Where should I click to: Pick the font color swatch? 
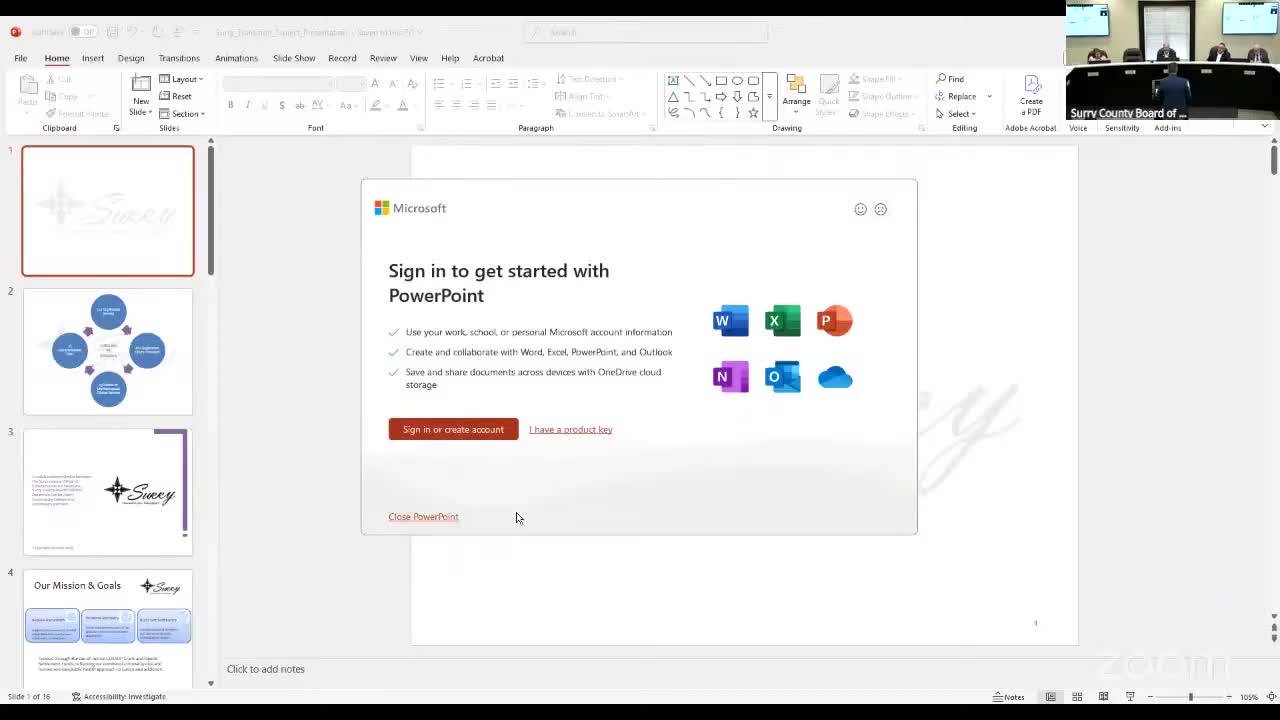[402, 105]
